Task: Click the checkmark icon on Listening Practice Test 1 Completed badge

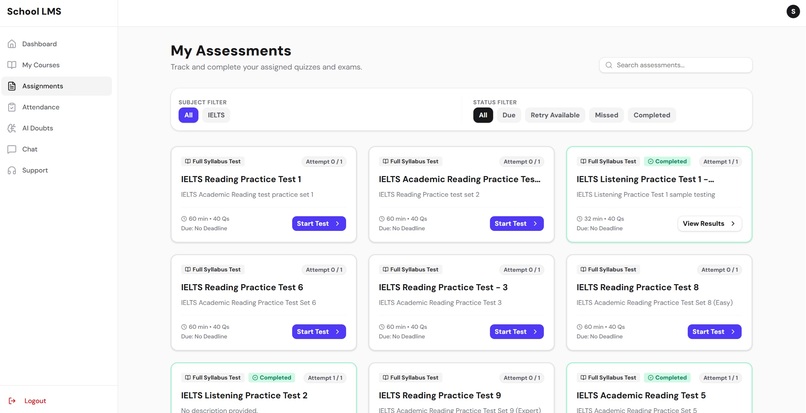Action: click(x=651, y=161)
